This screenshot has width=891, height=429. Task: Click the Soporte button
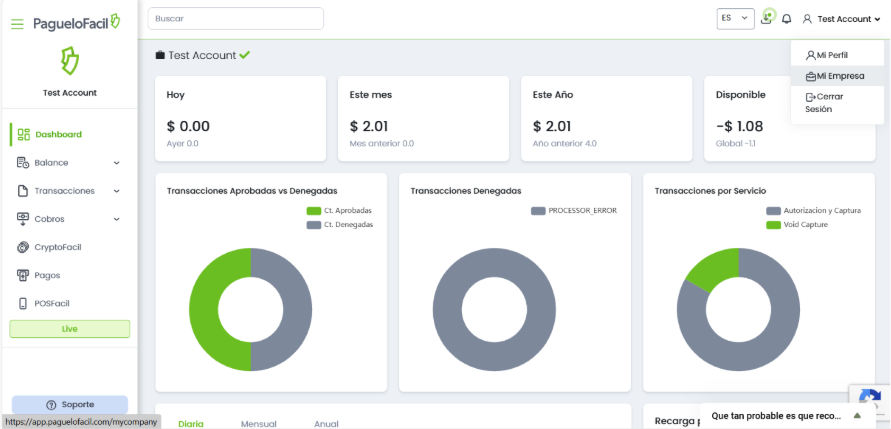tap(70, 404)
